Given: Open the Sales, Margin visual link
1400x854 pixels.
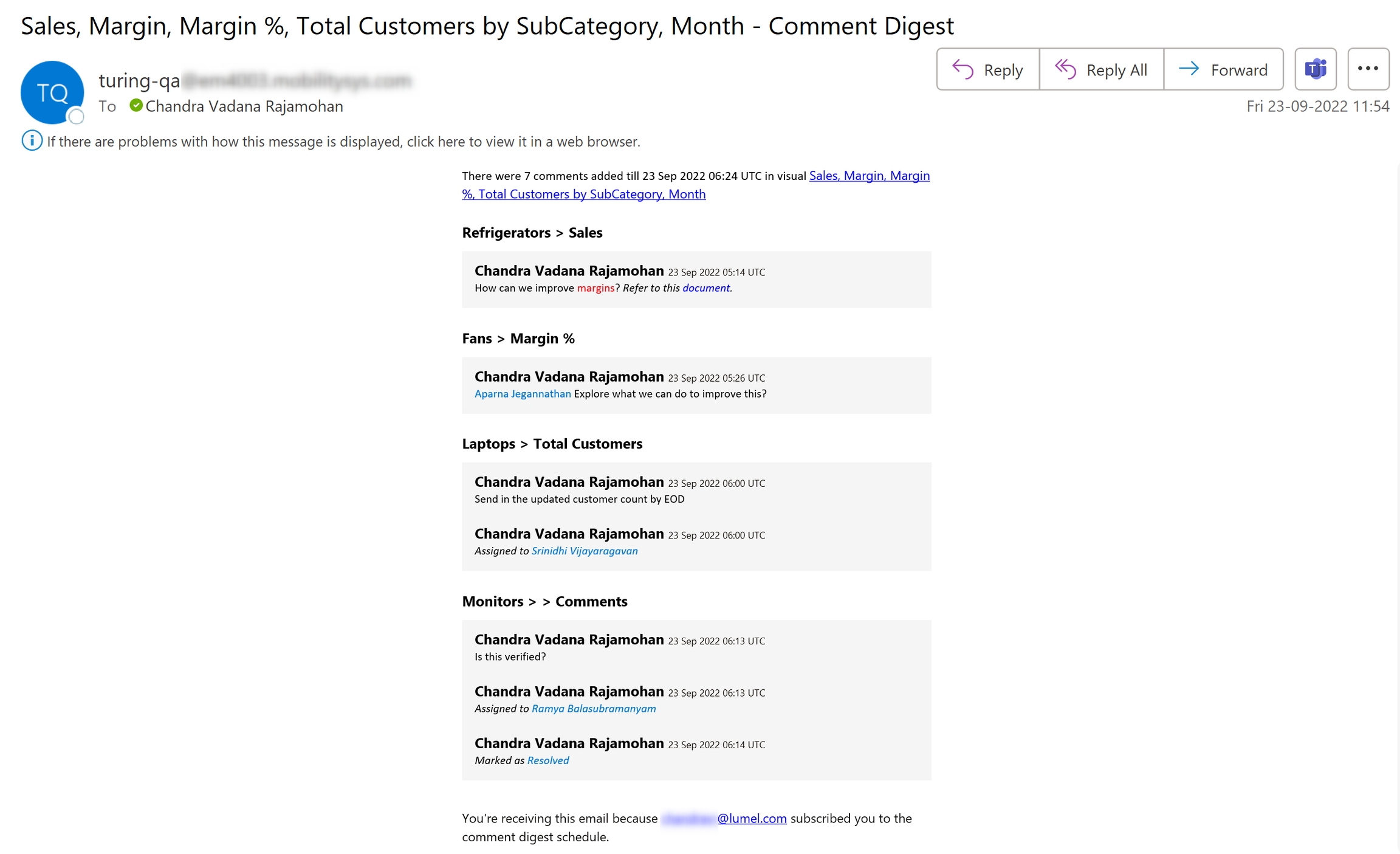Looking at the screenshot, I should click(x=869, y=176).
